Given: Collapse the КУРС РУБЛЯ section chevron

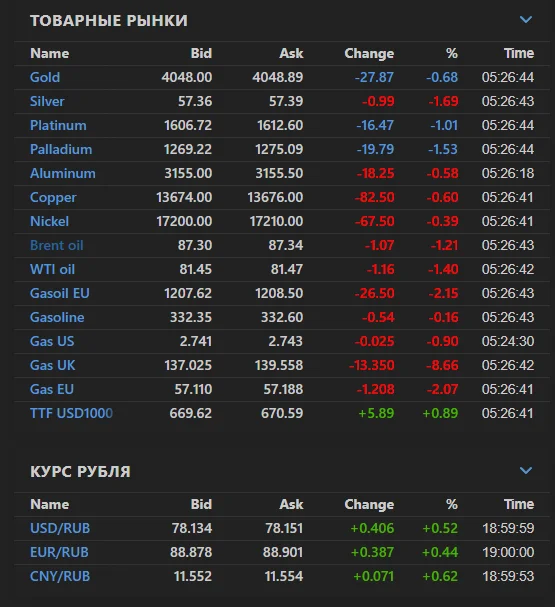Looking at the screenshot, I should (526, 471).
